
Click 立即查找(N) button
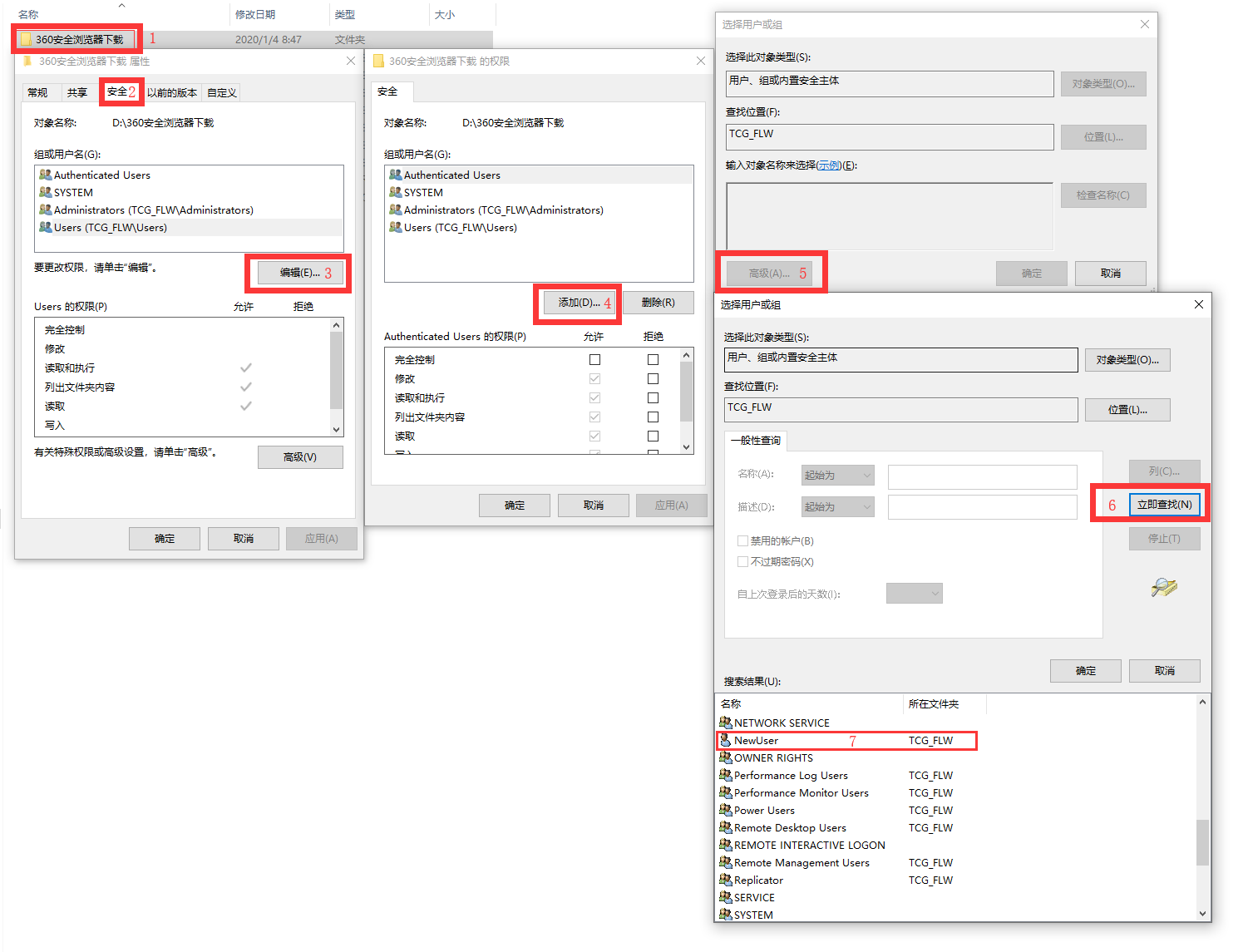pos(1164,505)
